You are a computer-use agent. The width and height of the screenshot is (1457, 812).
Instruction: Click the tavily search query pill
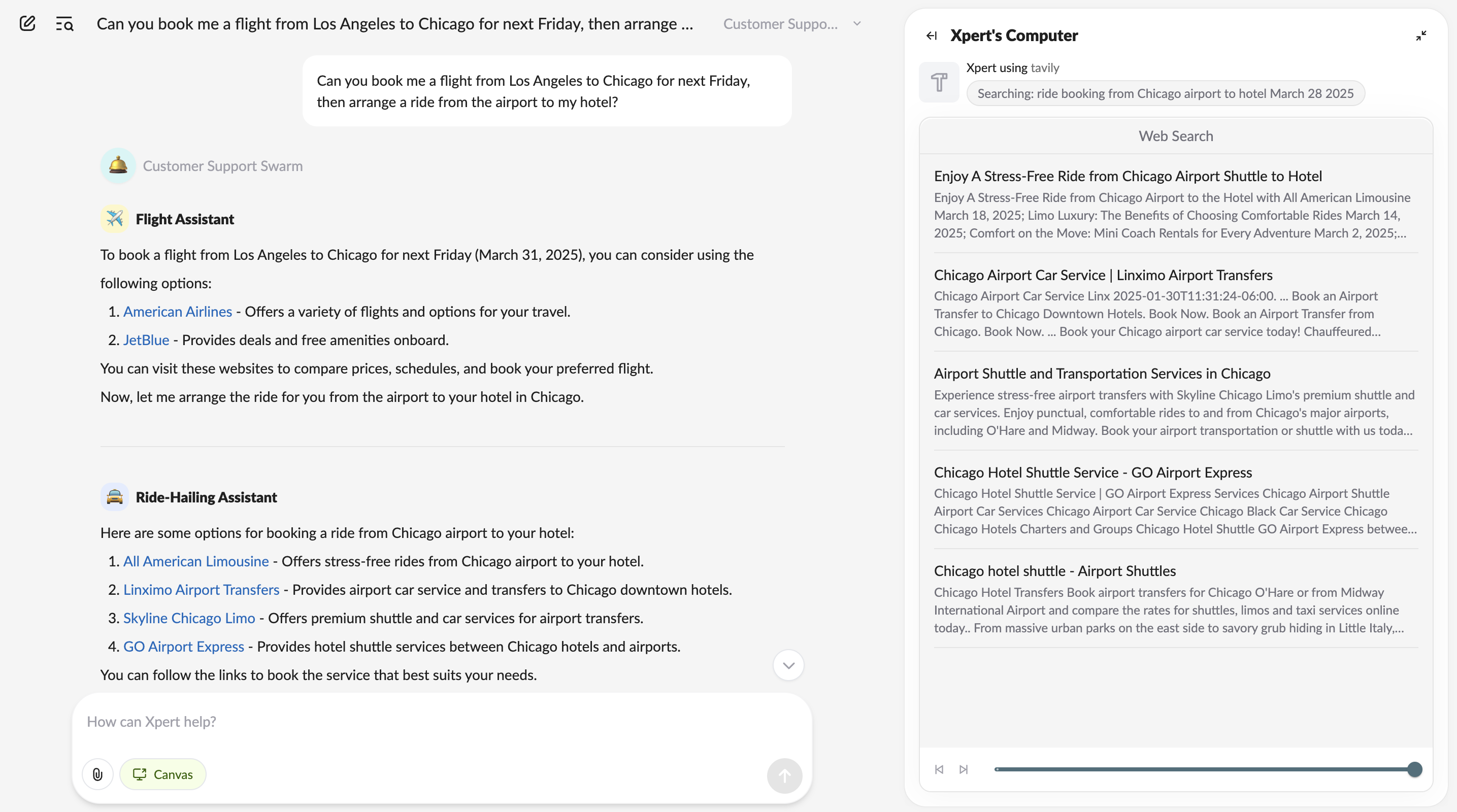coord(1165,93)
